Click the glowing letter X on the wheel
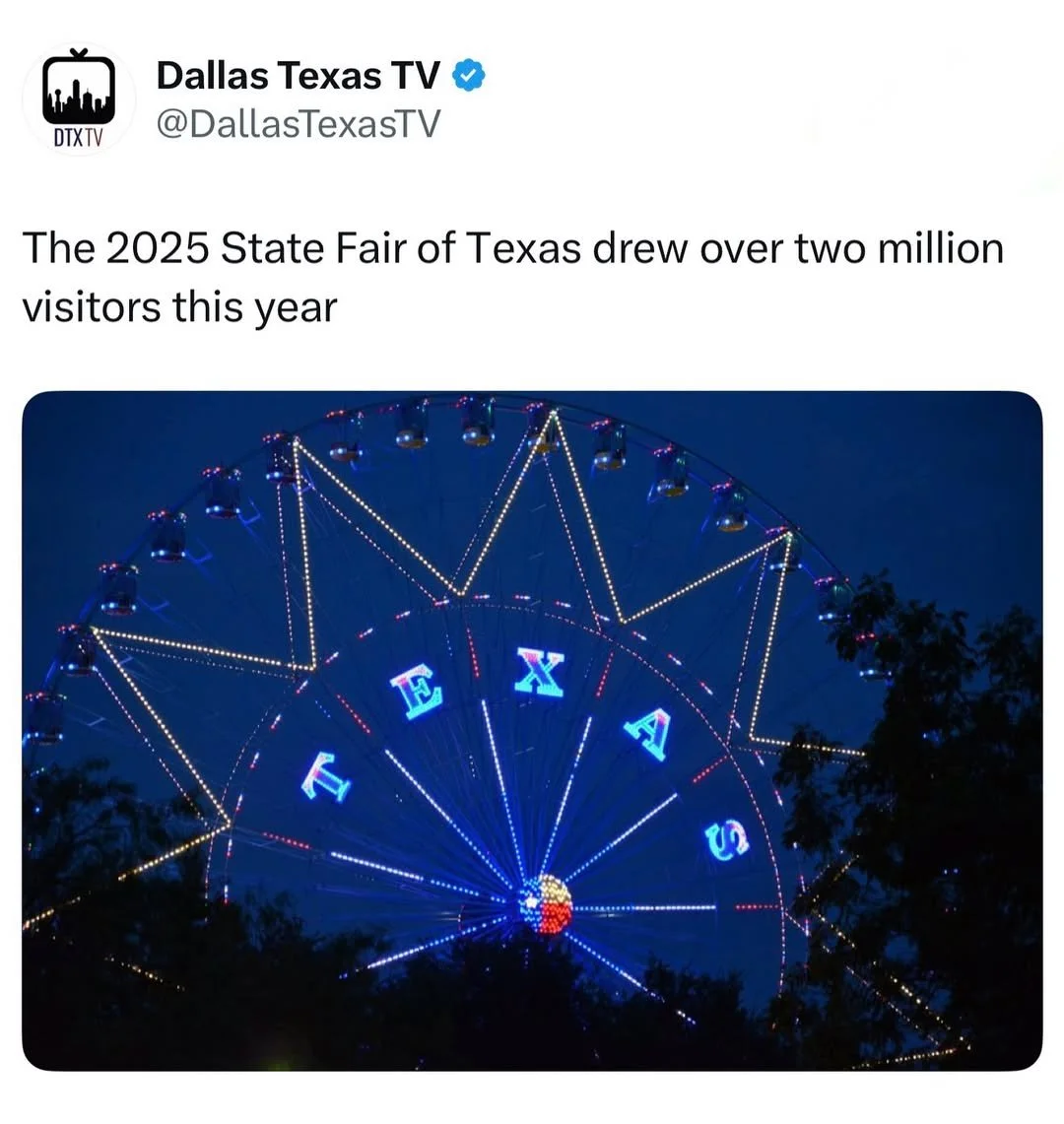 coord(540,671)
